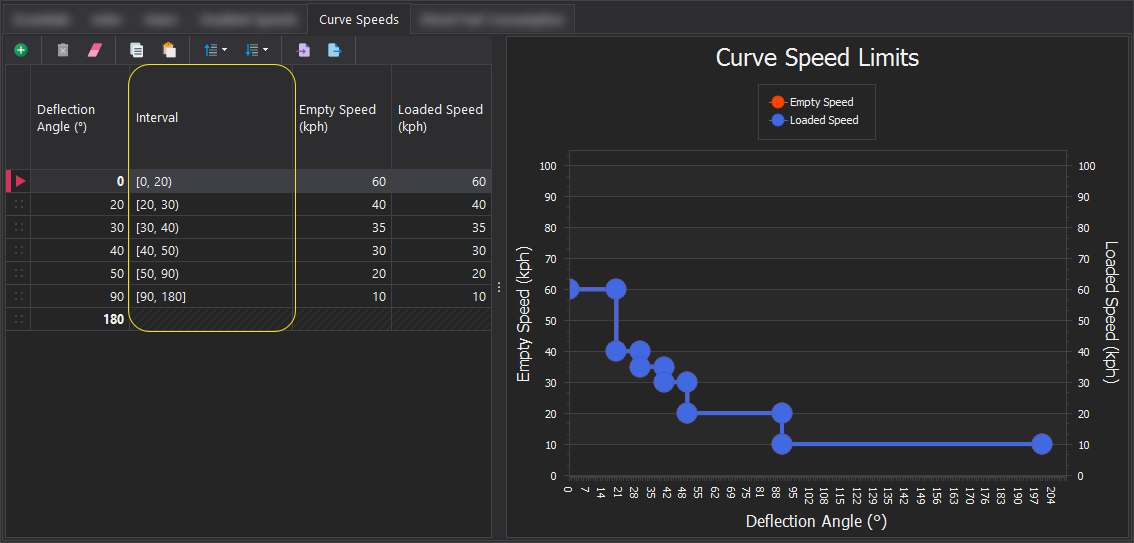The height and width of the screenshot is (543, 1134).
Task: Click the pink eraser clear icon
Action: (x=95, y=49)
